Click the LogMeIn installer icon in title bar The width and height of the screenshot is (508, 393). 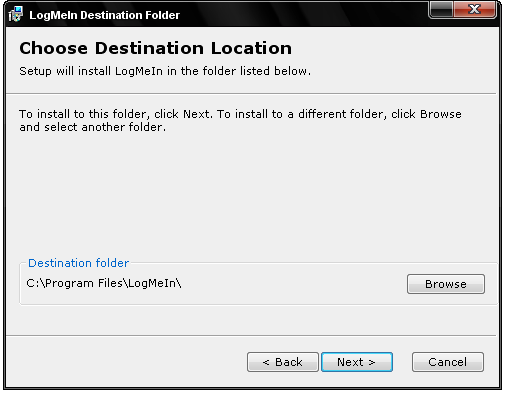(16, 14)
